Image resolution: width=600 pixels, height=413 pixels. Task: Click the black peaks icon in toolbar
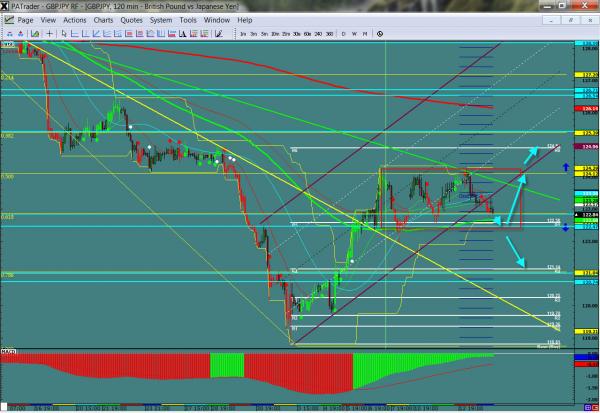coord(183,34)
